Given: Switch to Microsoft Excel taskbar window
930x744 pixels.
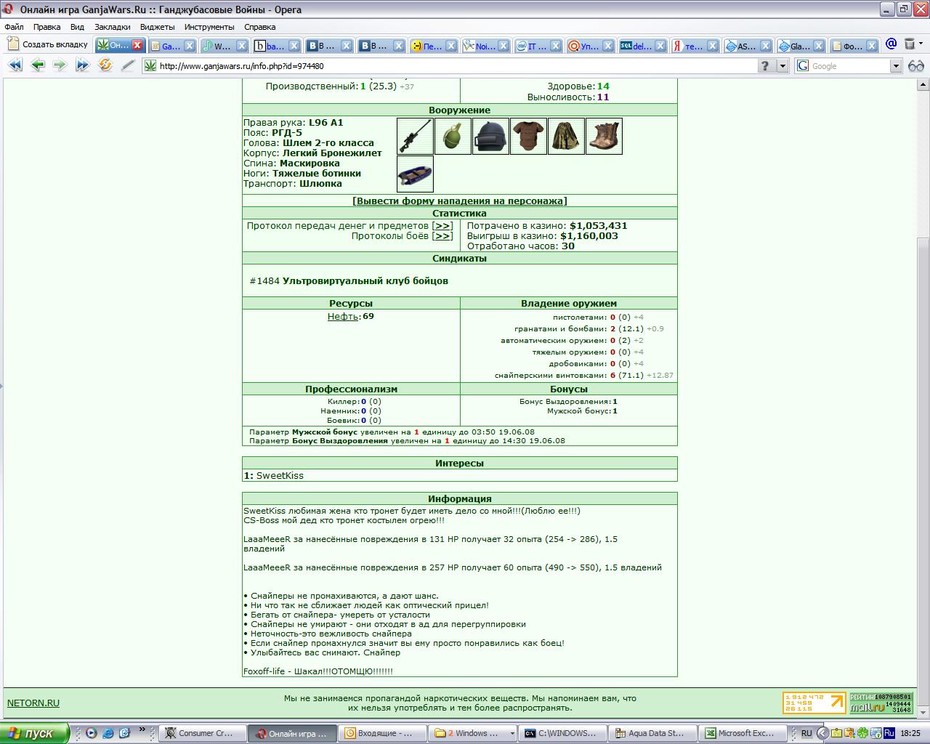Looking at the screenshot, I should pos(742,733).
